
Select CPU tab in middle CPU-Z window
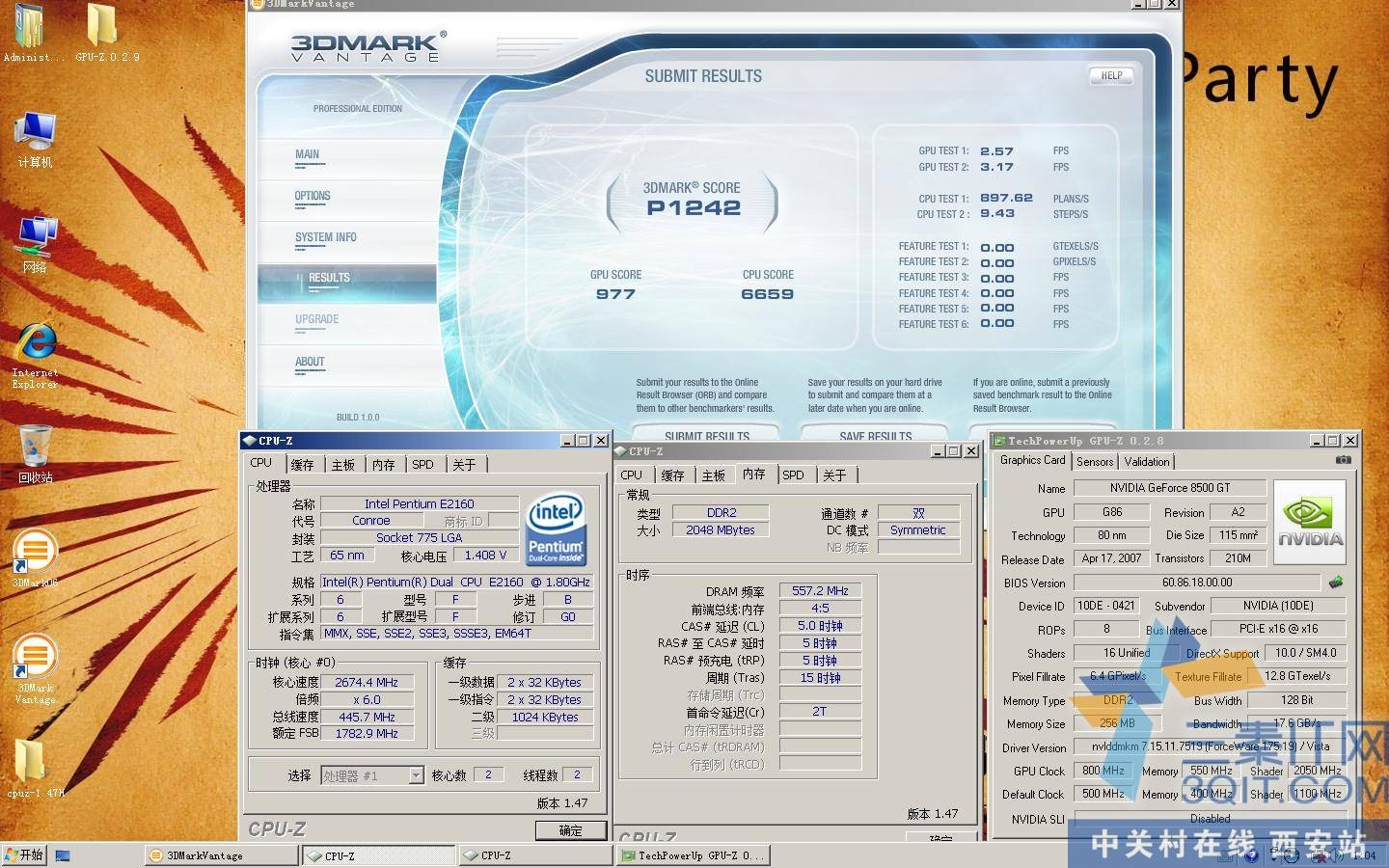pos(632,475)
